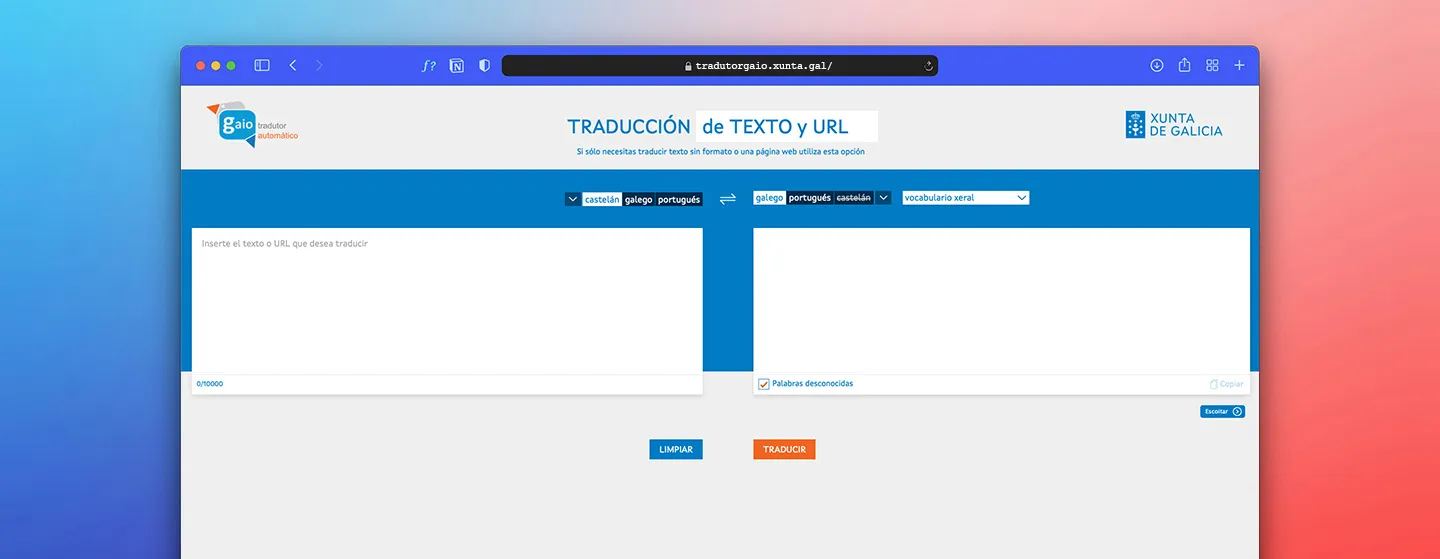
Task: Click the gaio tradutor automático logo
Action: pos(252,125)
